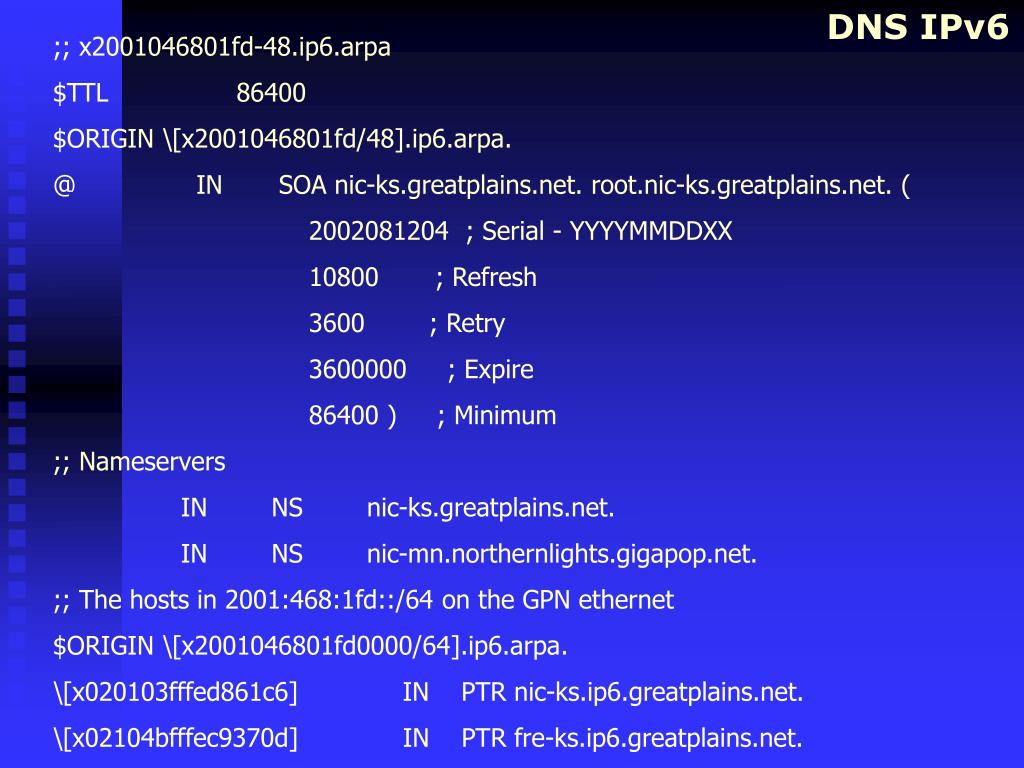Select the ';; The hosts in 2001:468:1fd::/64' comment
This screenshot has width=1024, height=768.
click(x=363, y=600)
